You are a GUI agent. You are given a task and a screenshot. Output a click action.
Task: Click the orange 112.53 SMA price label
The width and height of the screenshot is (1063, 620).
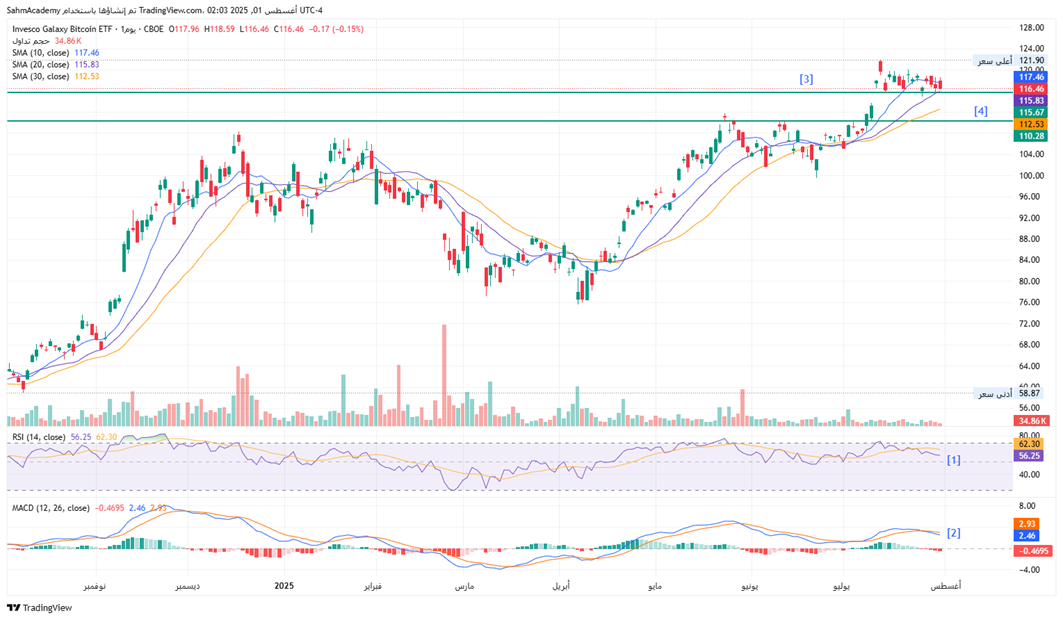(1030, 124)
